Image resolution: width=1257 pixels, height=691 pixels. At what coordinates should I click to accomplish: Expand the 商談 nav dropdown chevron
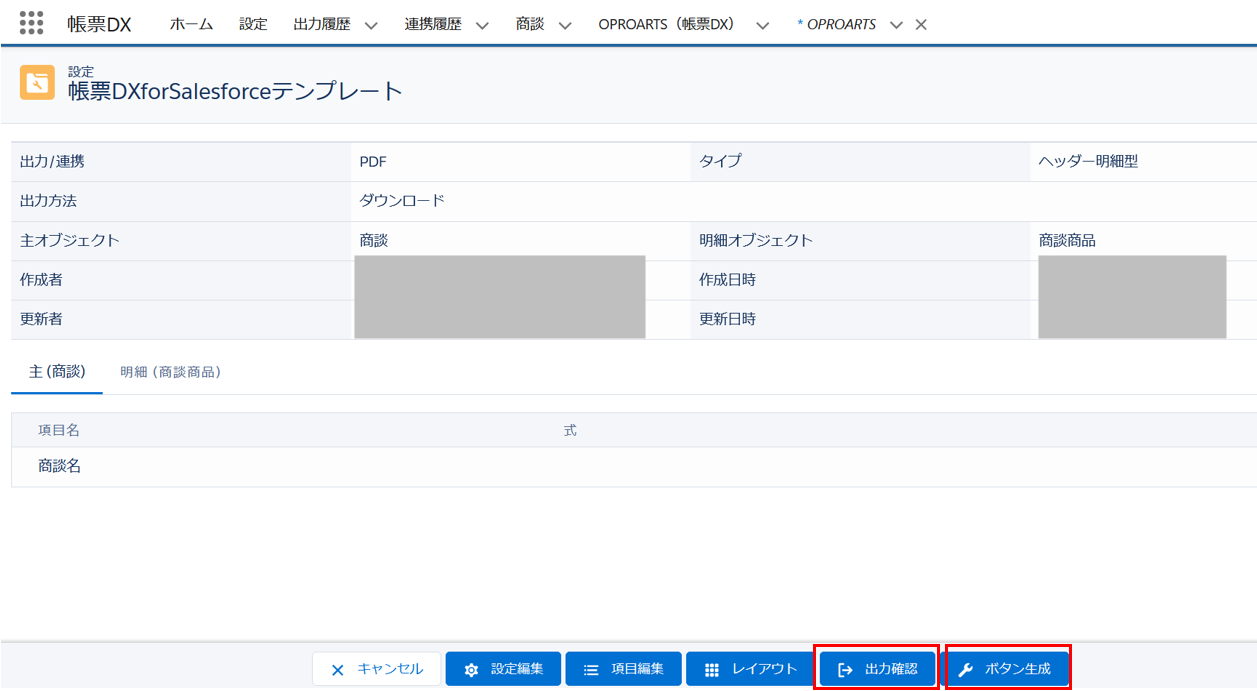pyautogui.click(x=565, y=25)
